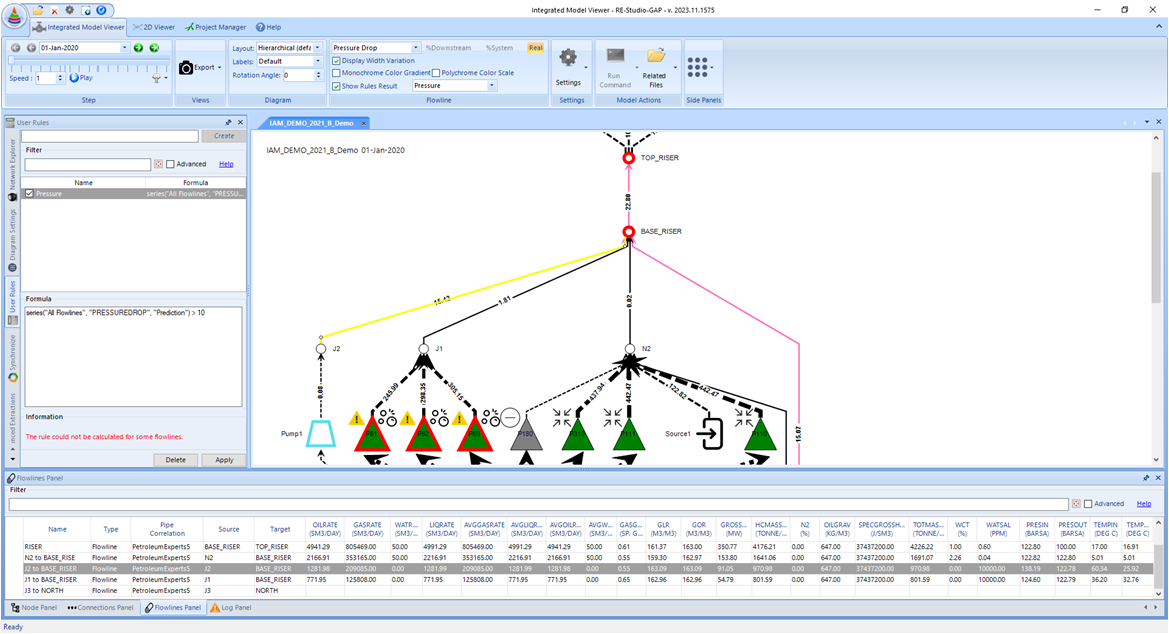Expand Related Files dropdown arrow

675,68
